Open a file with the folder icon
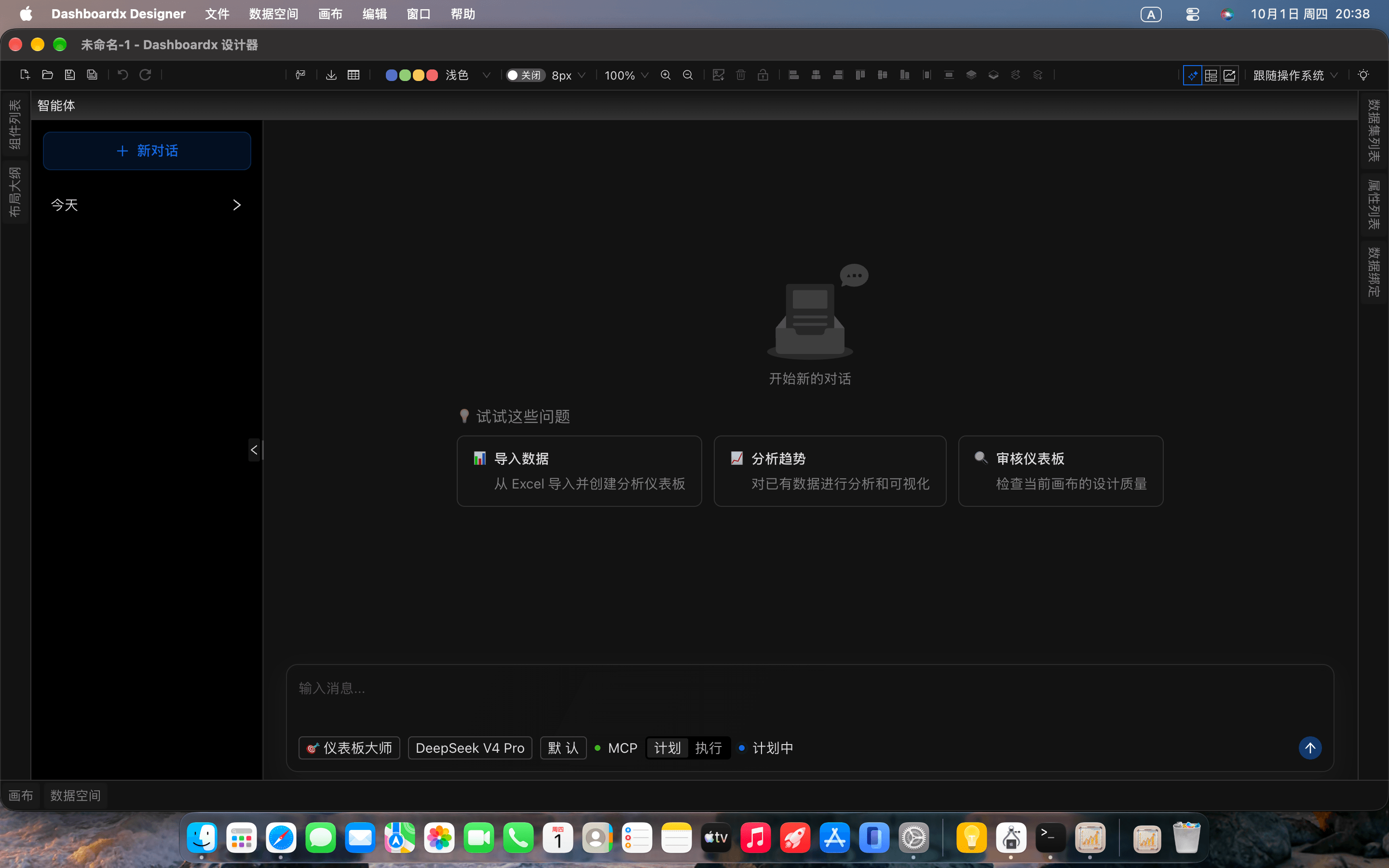This screenshot has height=868, width=1389. tap(48, 75)
